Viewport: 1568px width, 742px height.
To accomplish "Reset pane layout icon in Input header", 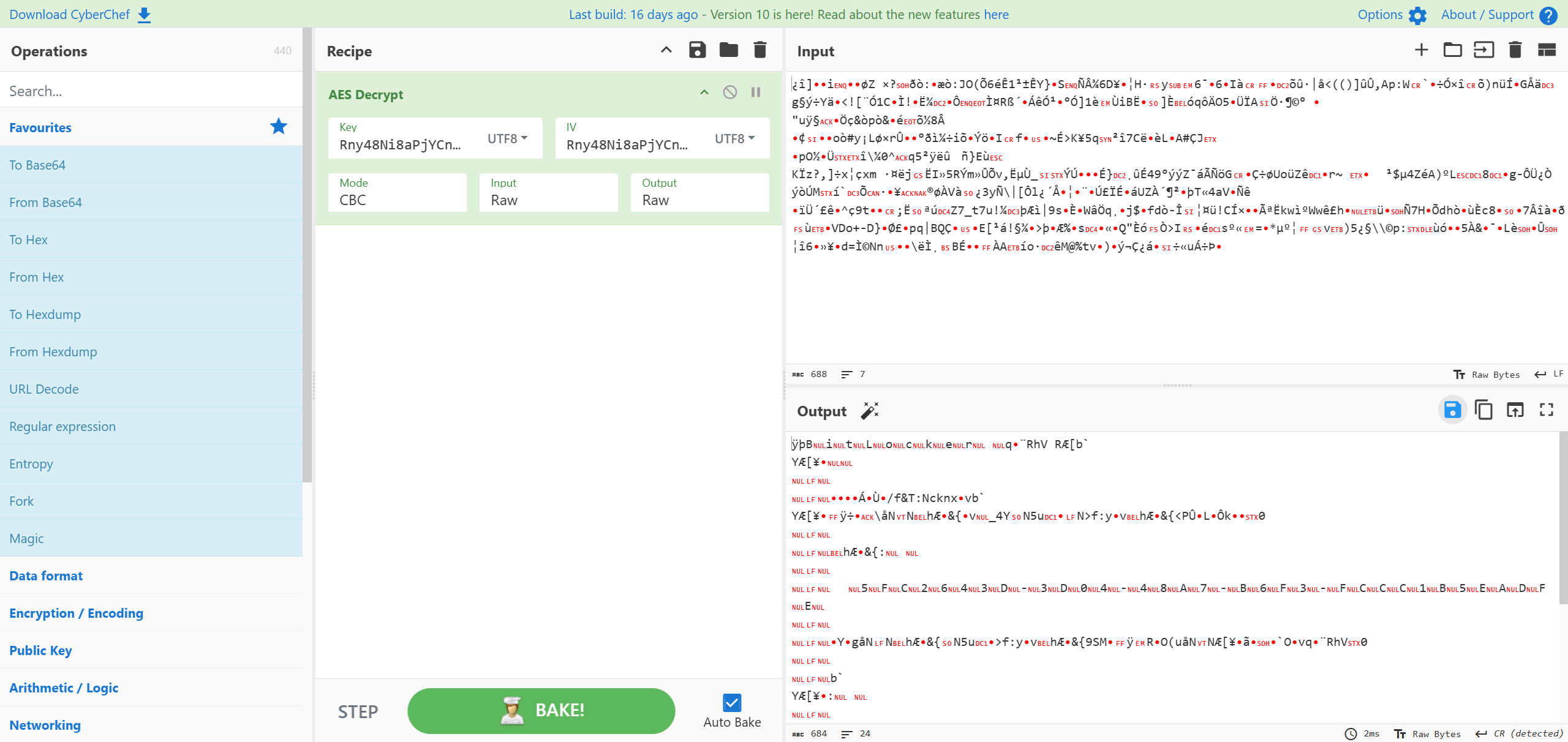I will pyautogui.click(x=1547, y=50).
